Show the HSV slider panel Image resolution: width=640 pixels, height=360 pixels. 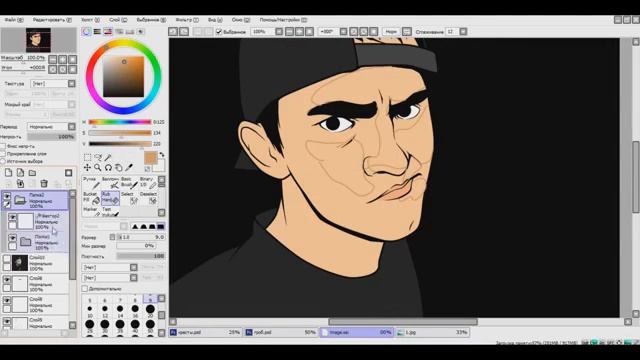[x=108, y=31]
